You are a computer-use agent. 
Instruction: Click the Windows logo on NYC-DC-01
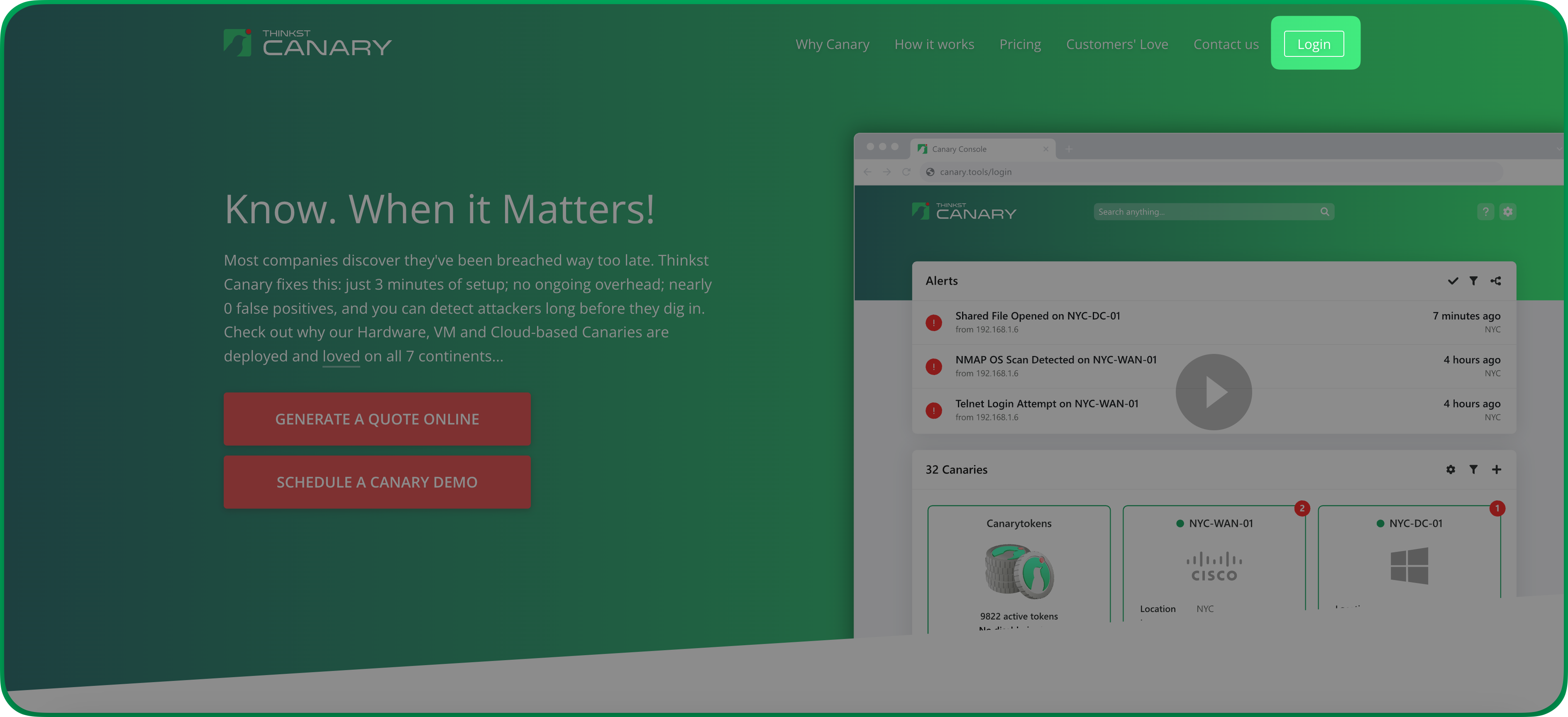(x=1409, y=566)
